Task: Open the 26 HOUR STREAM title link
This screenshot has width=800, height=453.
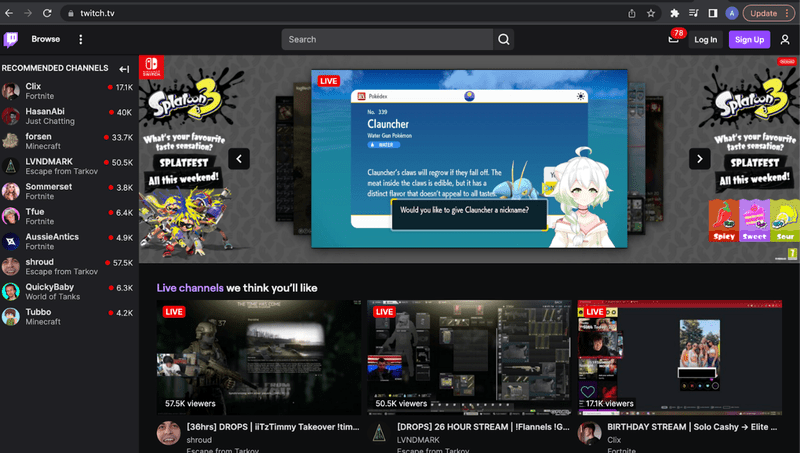Action: 483,427
